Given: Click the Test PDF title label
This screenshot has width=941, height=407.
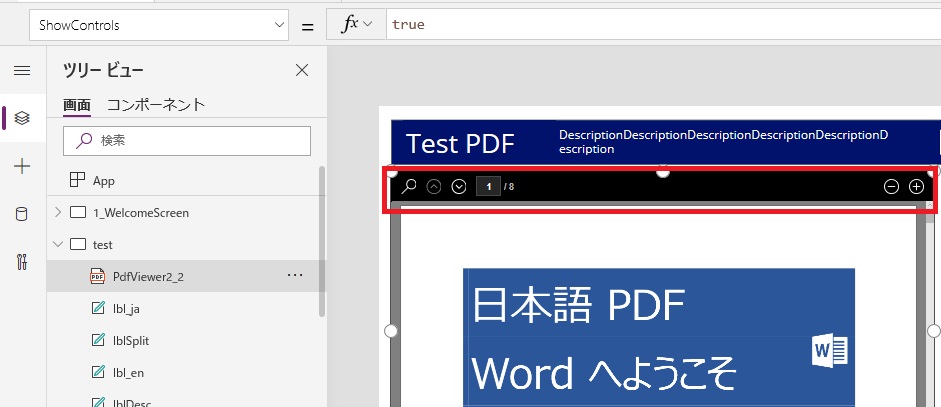Looking at the screenshot, I should (x=460, y=143).
